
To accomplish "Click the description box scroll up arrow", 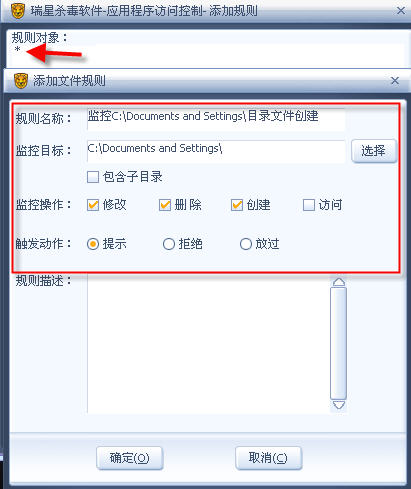I will 339,282.
